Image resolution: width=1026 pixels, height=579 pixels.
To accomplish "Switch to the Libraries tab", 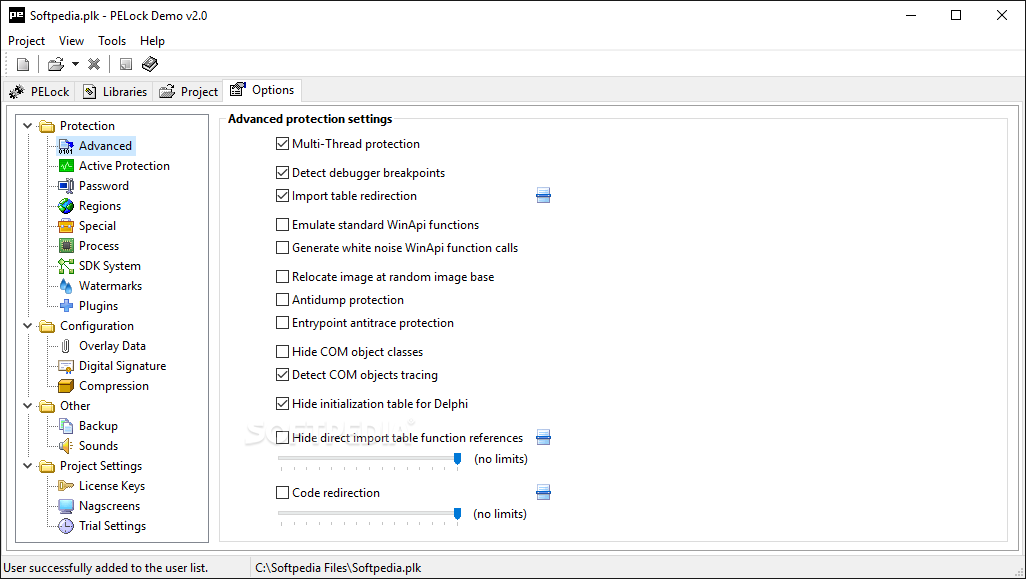I will 115,92.
